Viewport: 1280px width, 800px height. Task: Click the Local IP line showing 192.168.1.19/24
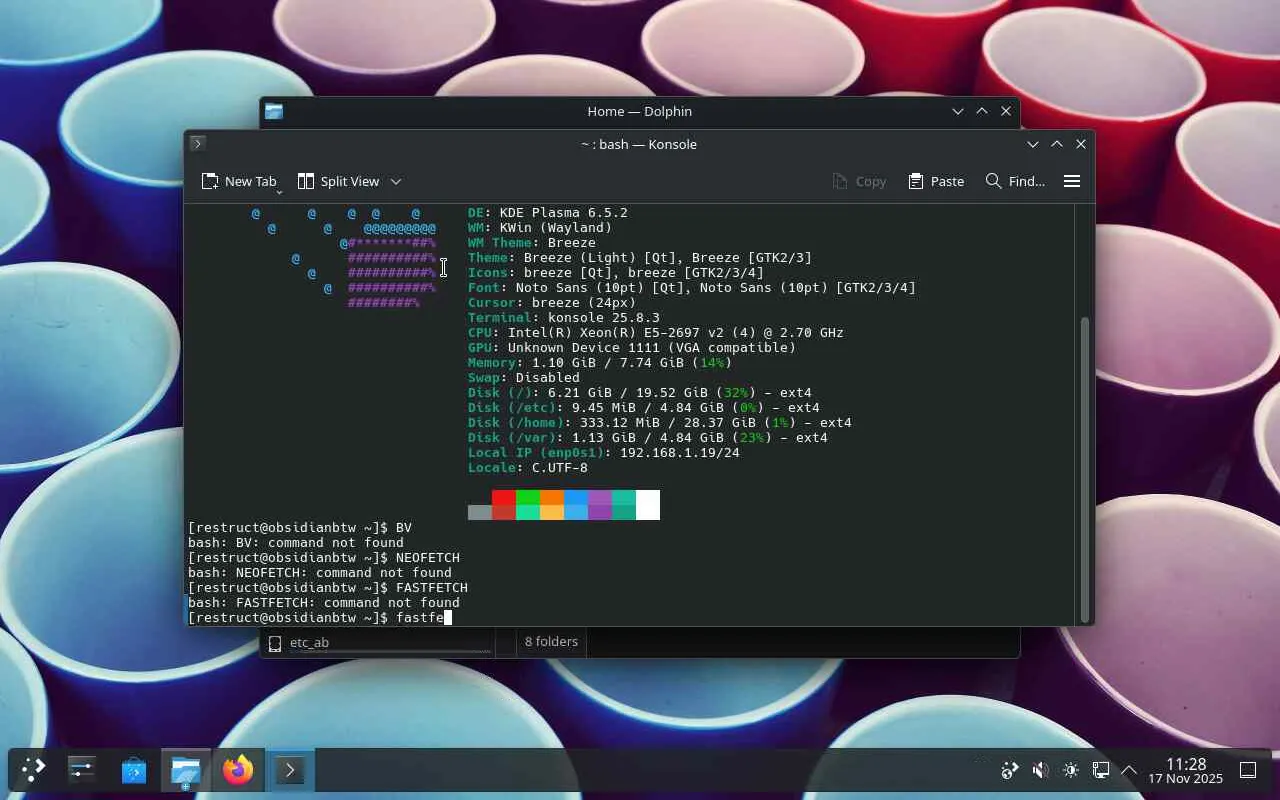pyautogui.click(x=604, y=453)
